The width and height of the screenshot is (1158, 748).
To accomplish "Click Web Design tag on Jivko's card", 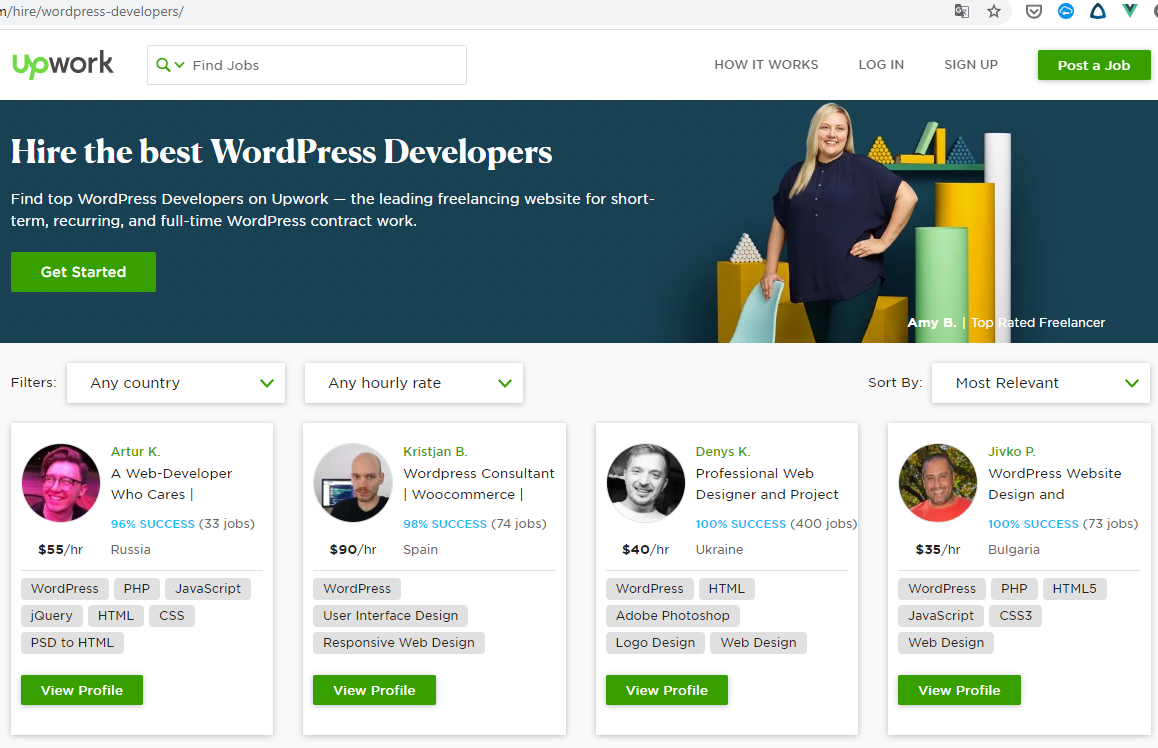I will [x=946, y=642].
